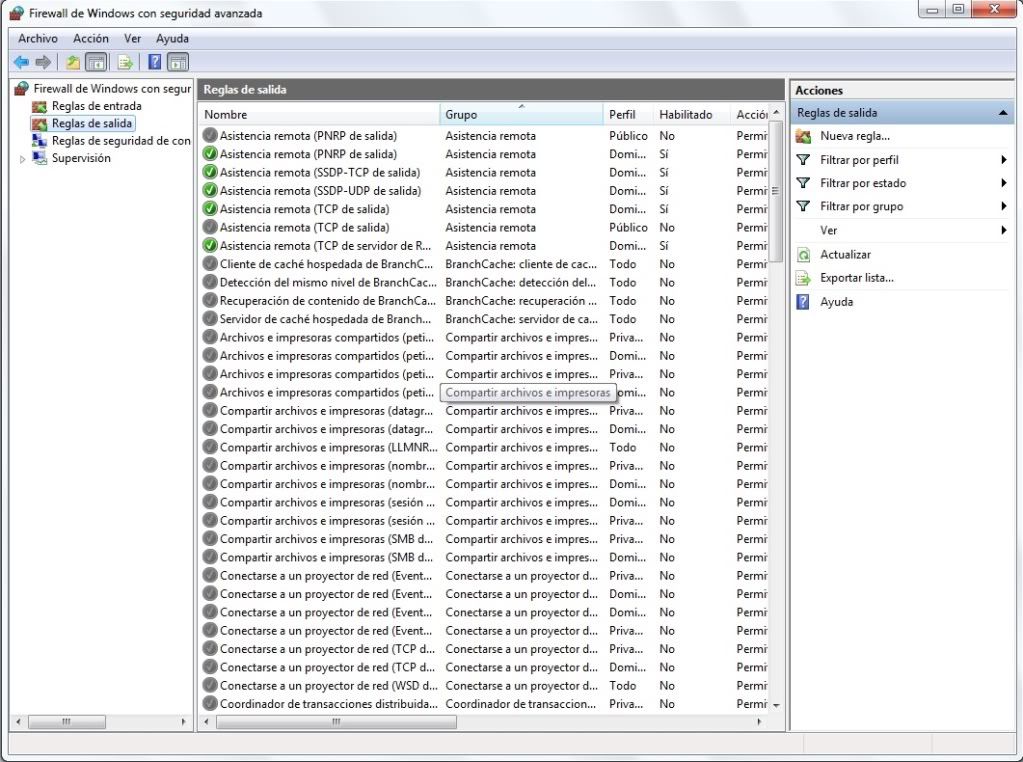This screenshot has height=762, width=1023.
Task: Click the Export list toolbar icon
Action: click(125, 62)
